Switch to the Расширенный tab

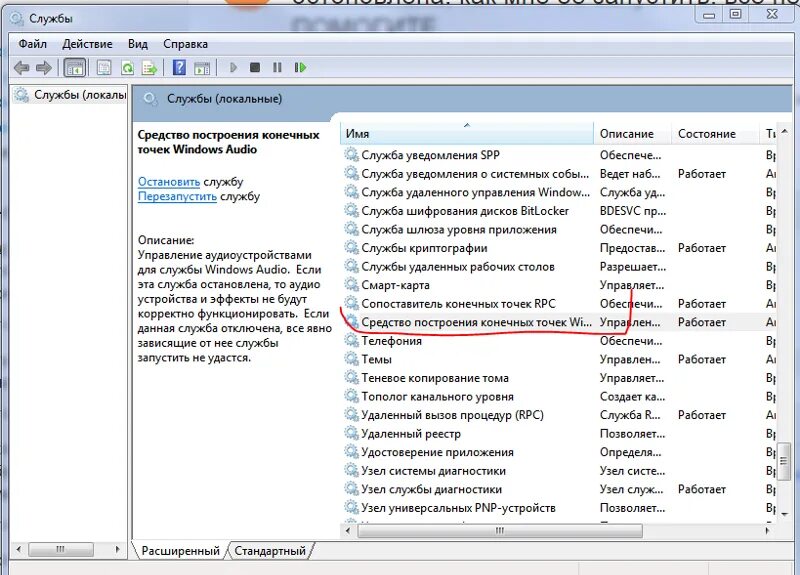pyautogui.click(x=180, y=551)
